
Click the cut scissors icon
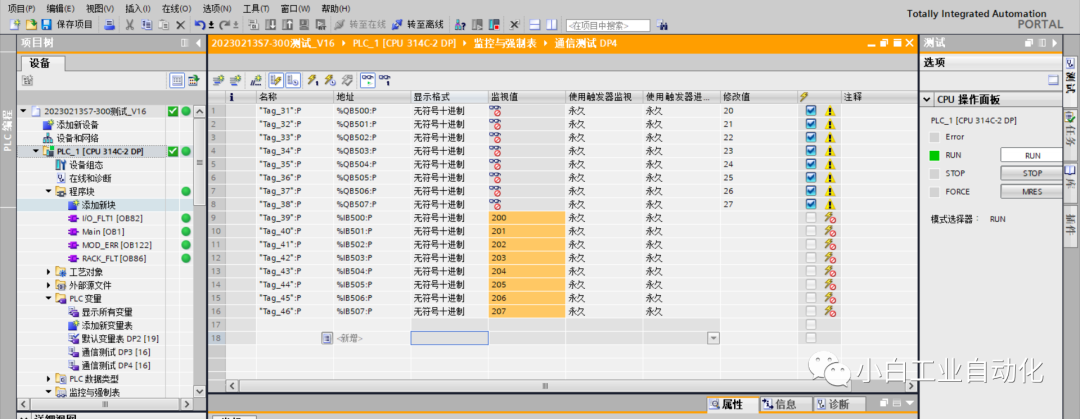coord(129,25)
